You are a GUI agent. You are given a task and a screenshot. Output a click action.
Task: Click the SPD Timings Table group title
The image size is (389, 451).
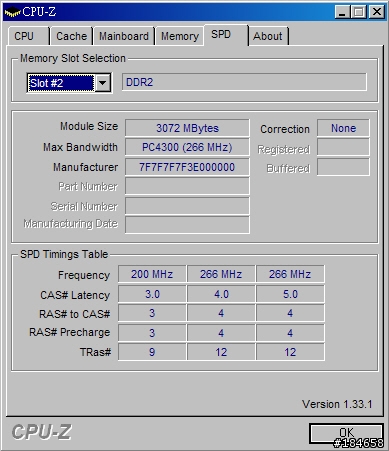coord(64,254)
